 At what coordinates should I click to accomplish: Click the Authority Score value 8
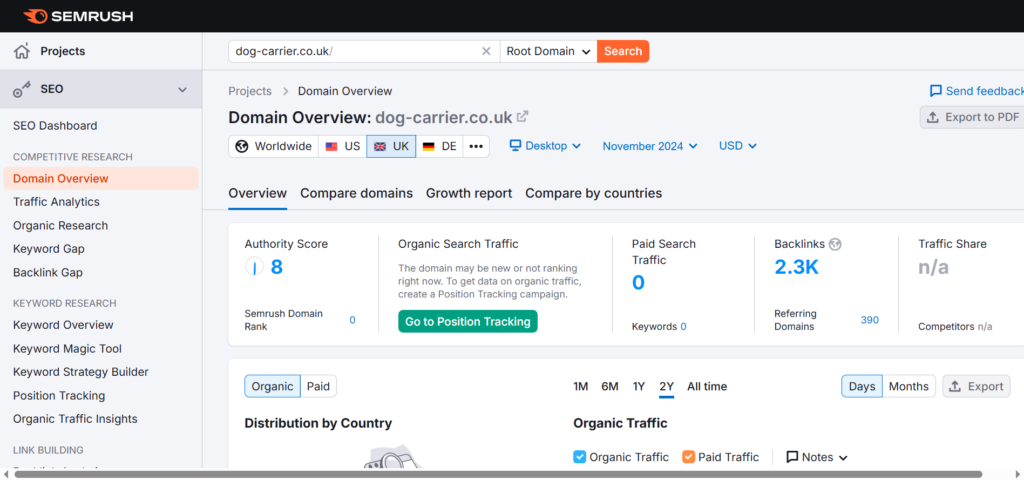(x=277, y=267)
